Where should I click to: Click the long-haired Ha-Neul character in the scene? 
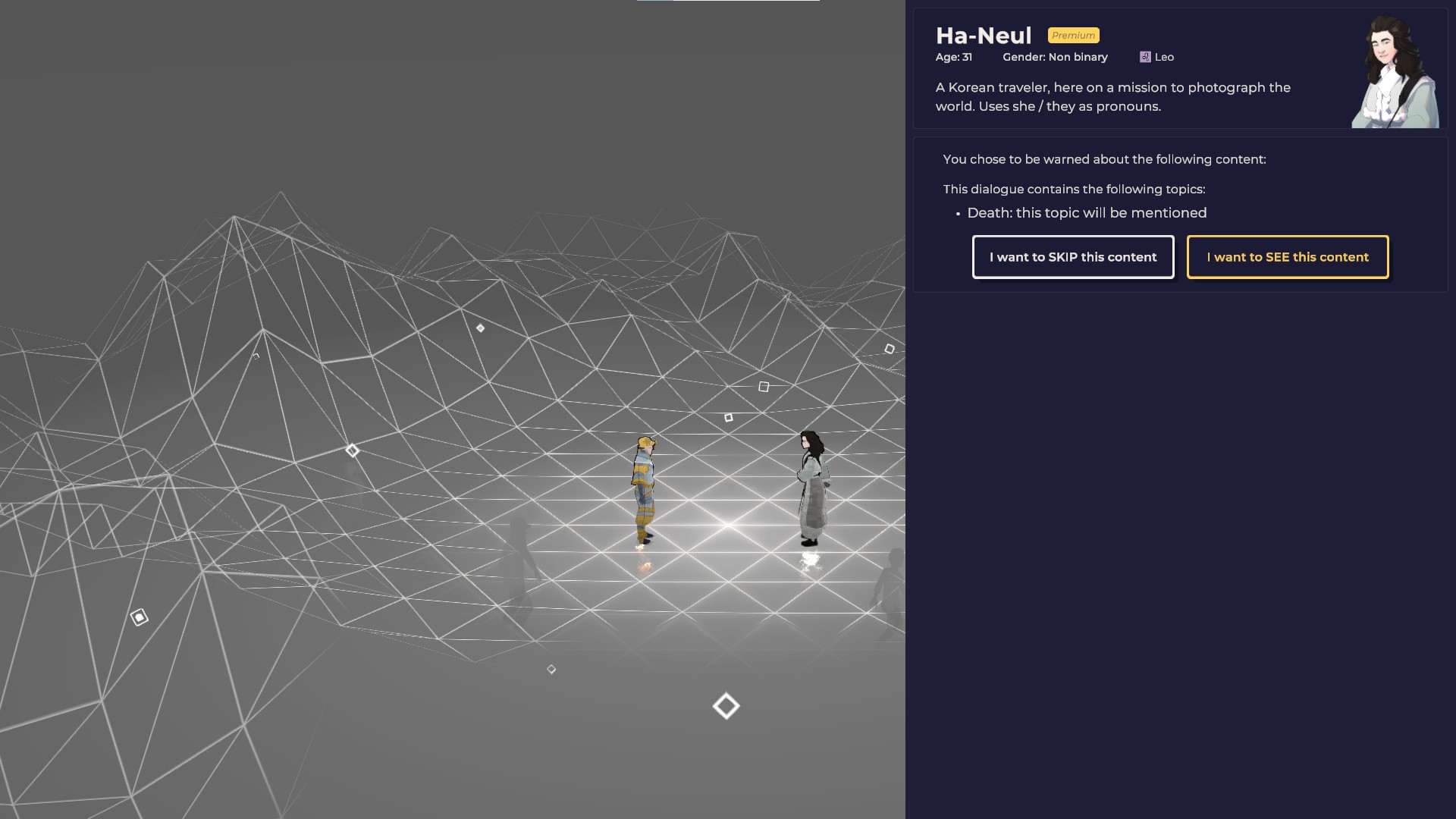812,489
